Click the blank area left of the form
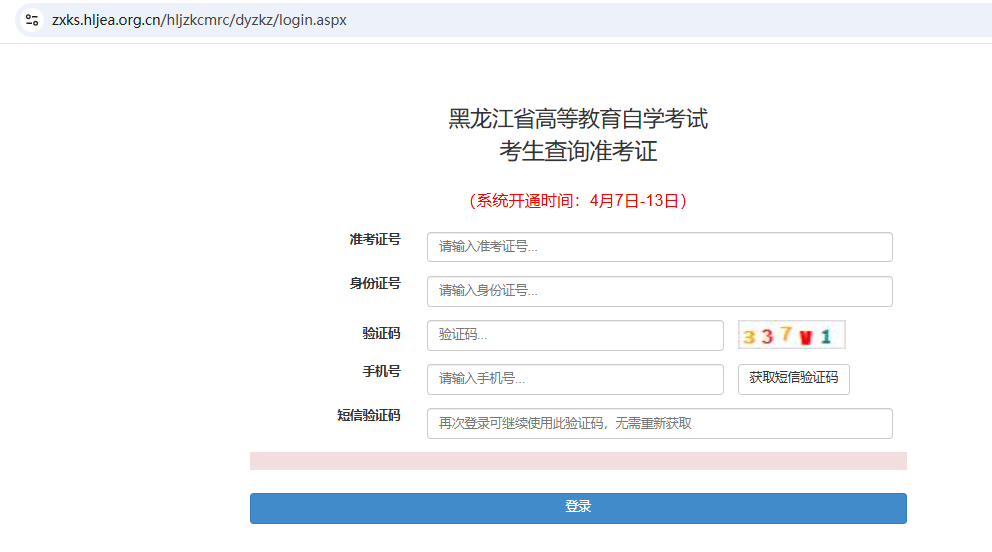992x552 pixels. pyautogui.click(x=120, y=300)
